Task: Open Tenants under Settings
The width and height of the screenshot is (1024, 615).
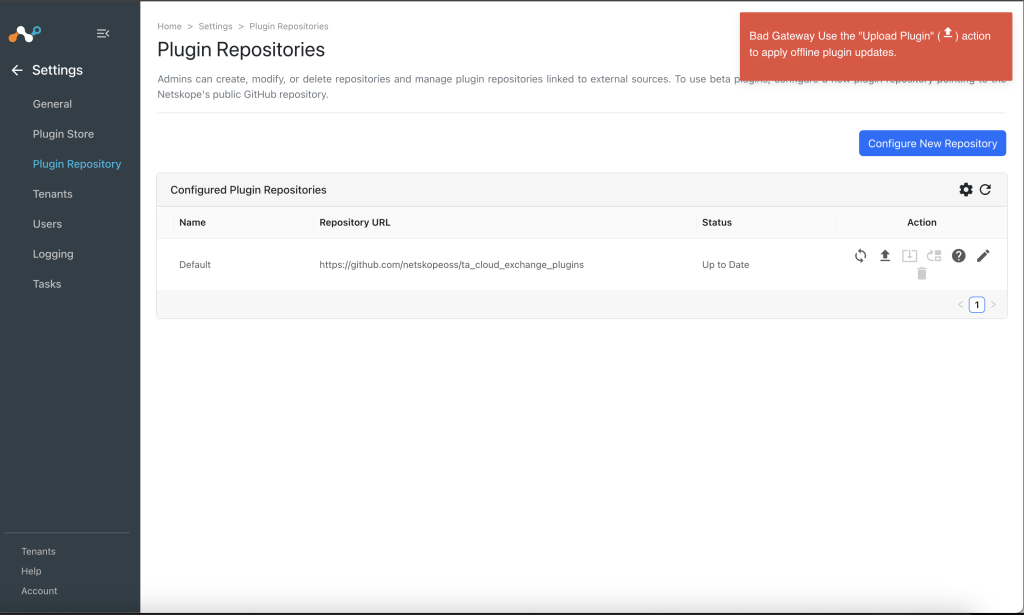Action: click(x=52, y=194)
